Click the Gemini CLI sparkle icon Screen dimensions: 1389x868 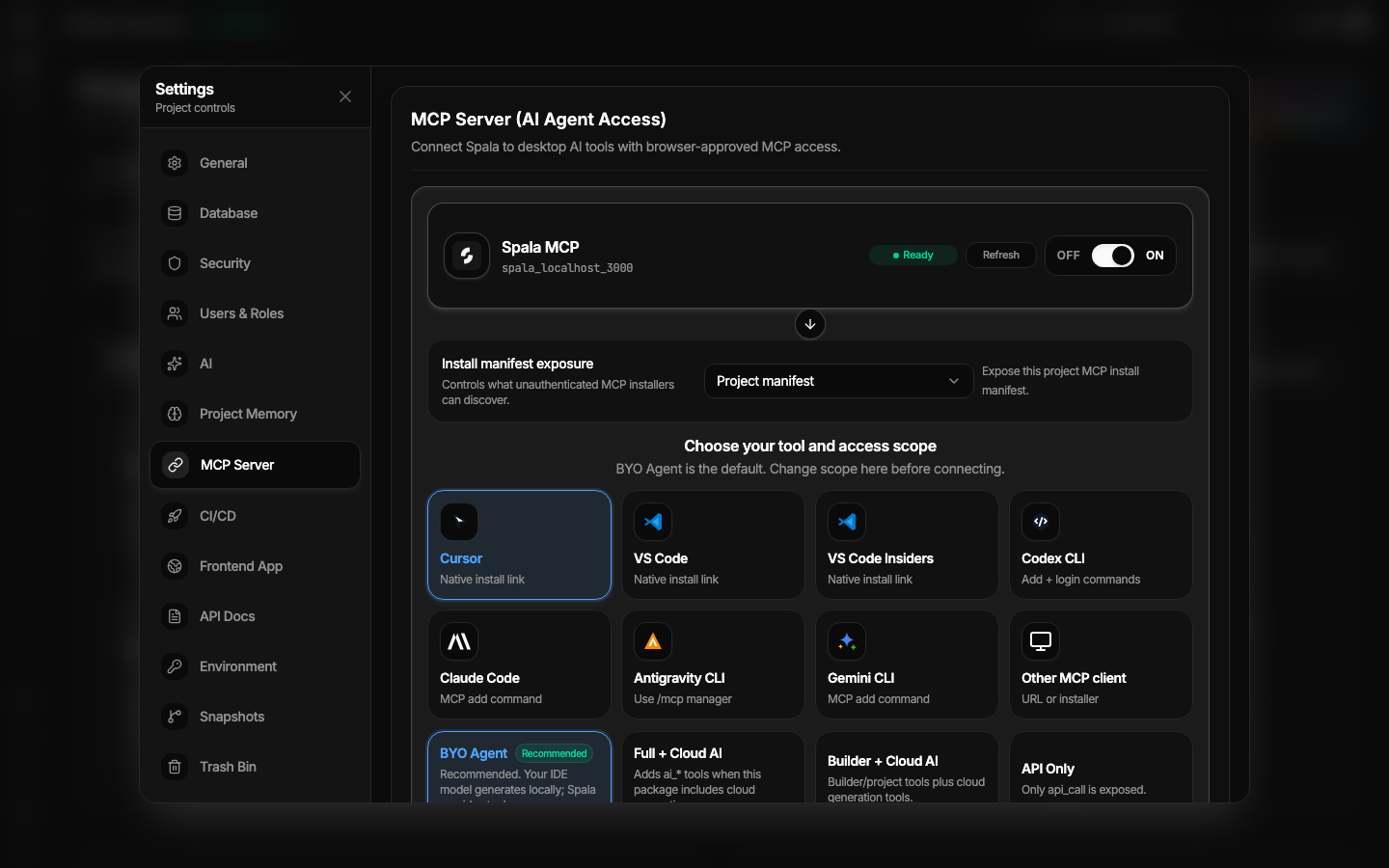pos(847,641)
